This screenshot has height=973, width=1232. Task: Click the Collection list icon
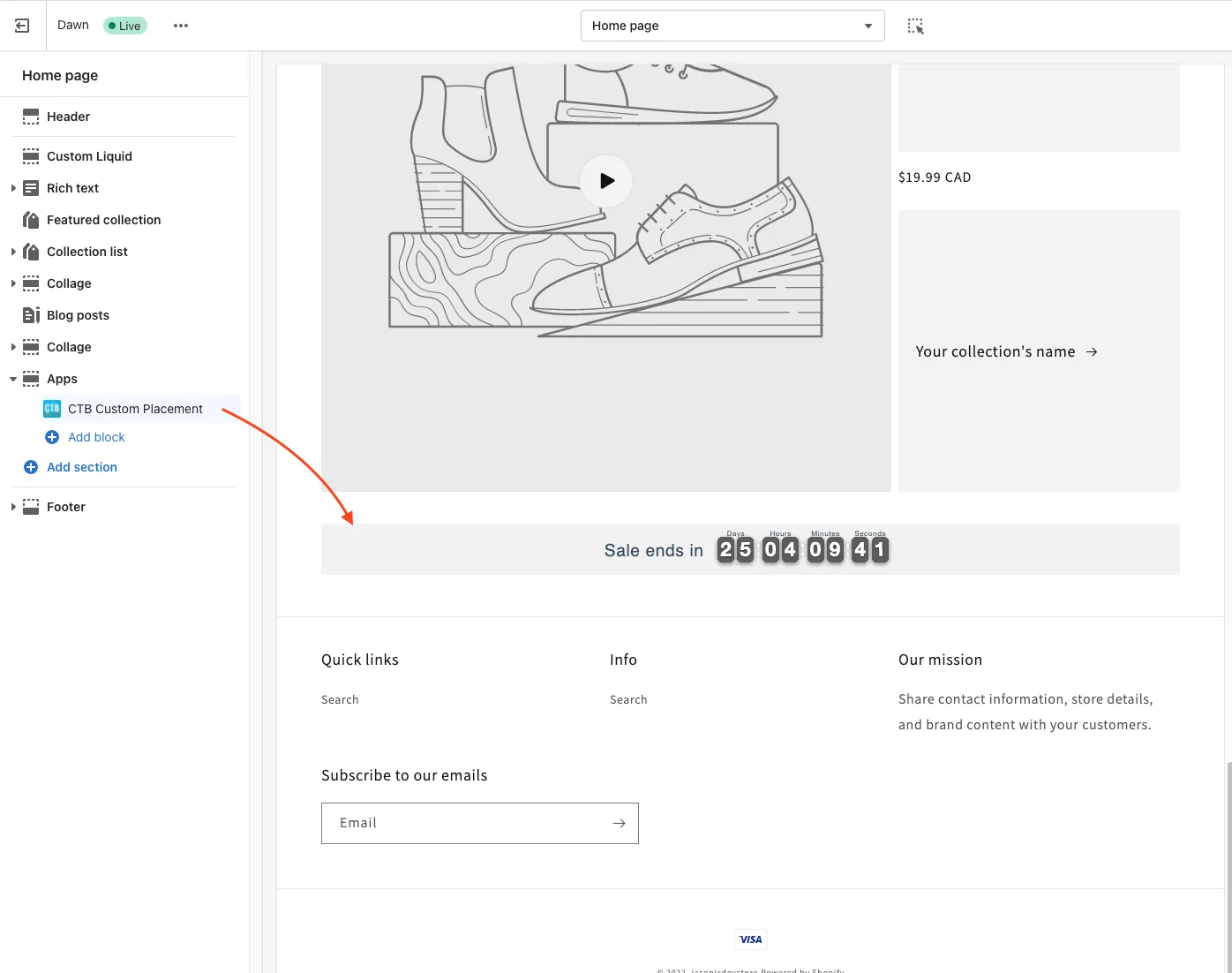[31, 252]
